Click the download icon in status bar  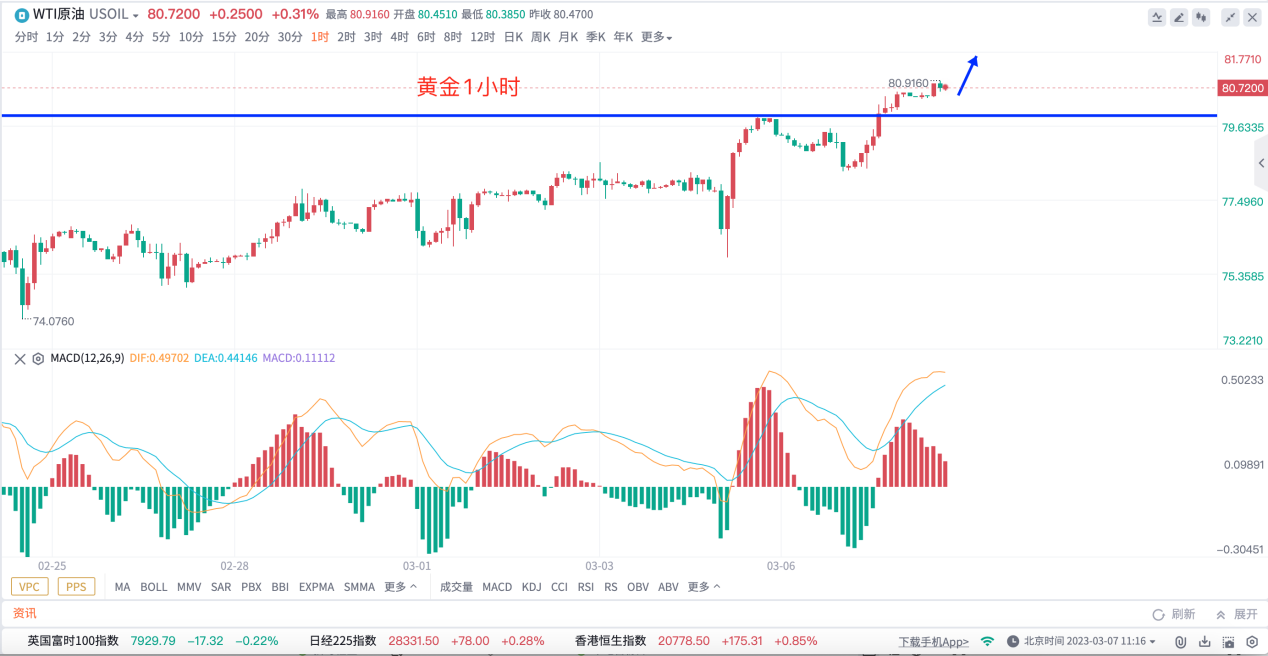click(1204, 641)
